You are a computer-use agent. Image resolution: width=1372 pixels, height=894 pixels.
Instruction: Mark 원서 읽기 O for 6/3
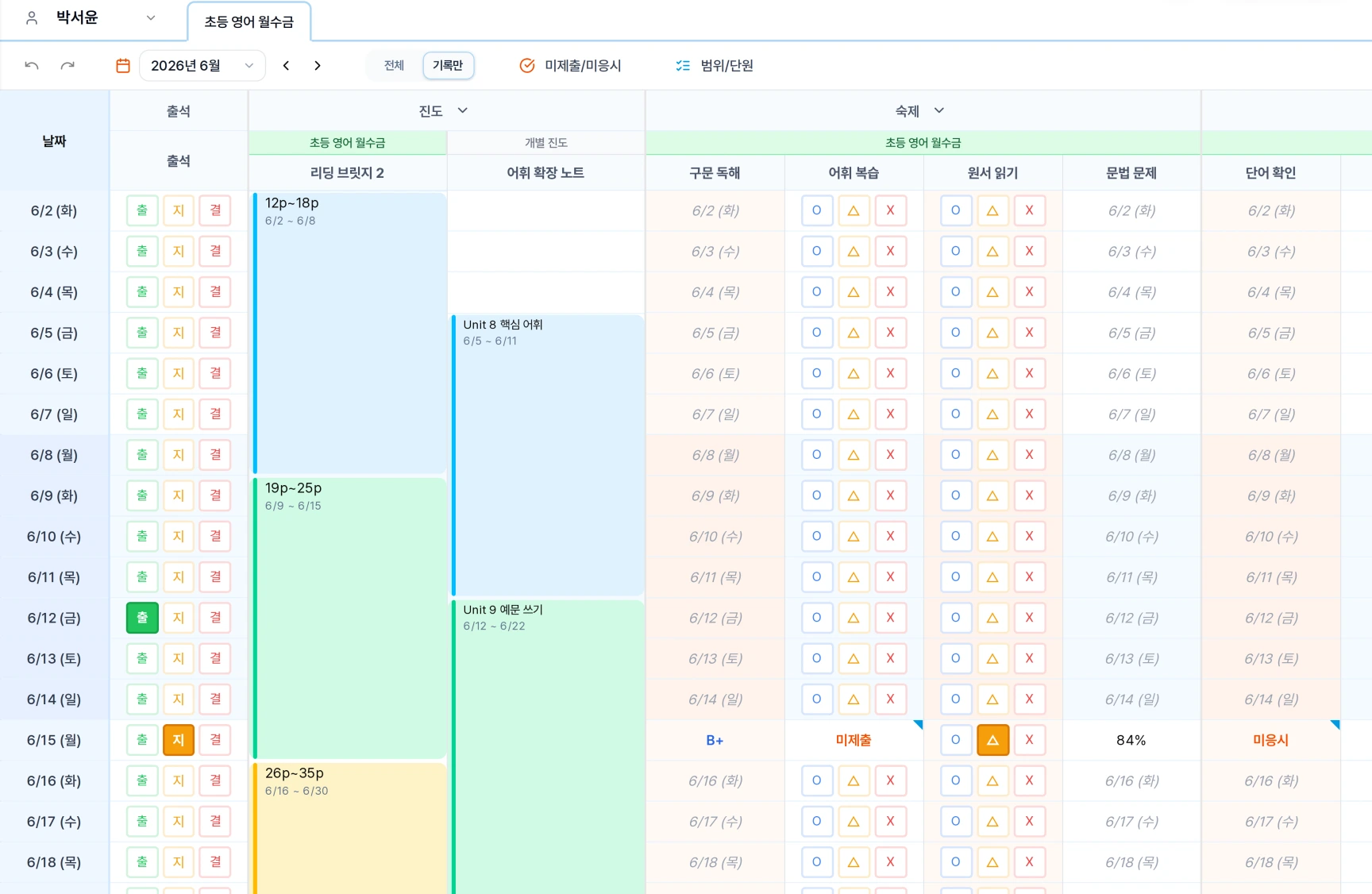click(x=956, y=251)
